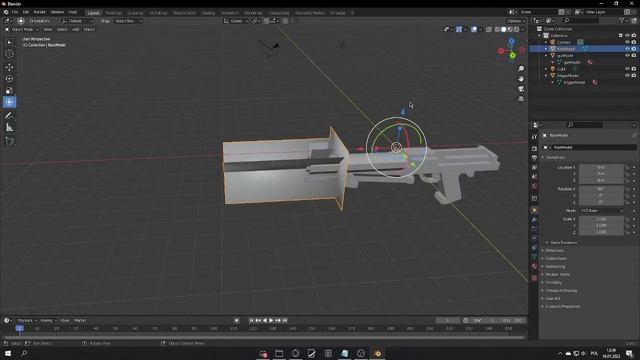Open the viewport Add menu
Viewport: 640px width, 360px height.
76,29
